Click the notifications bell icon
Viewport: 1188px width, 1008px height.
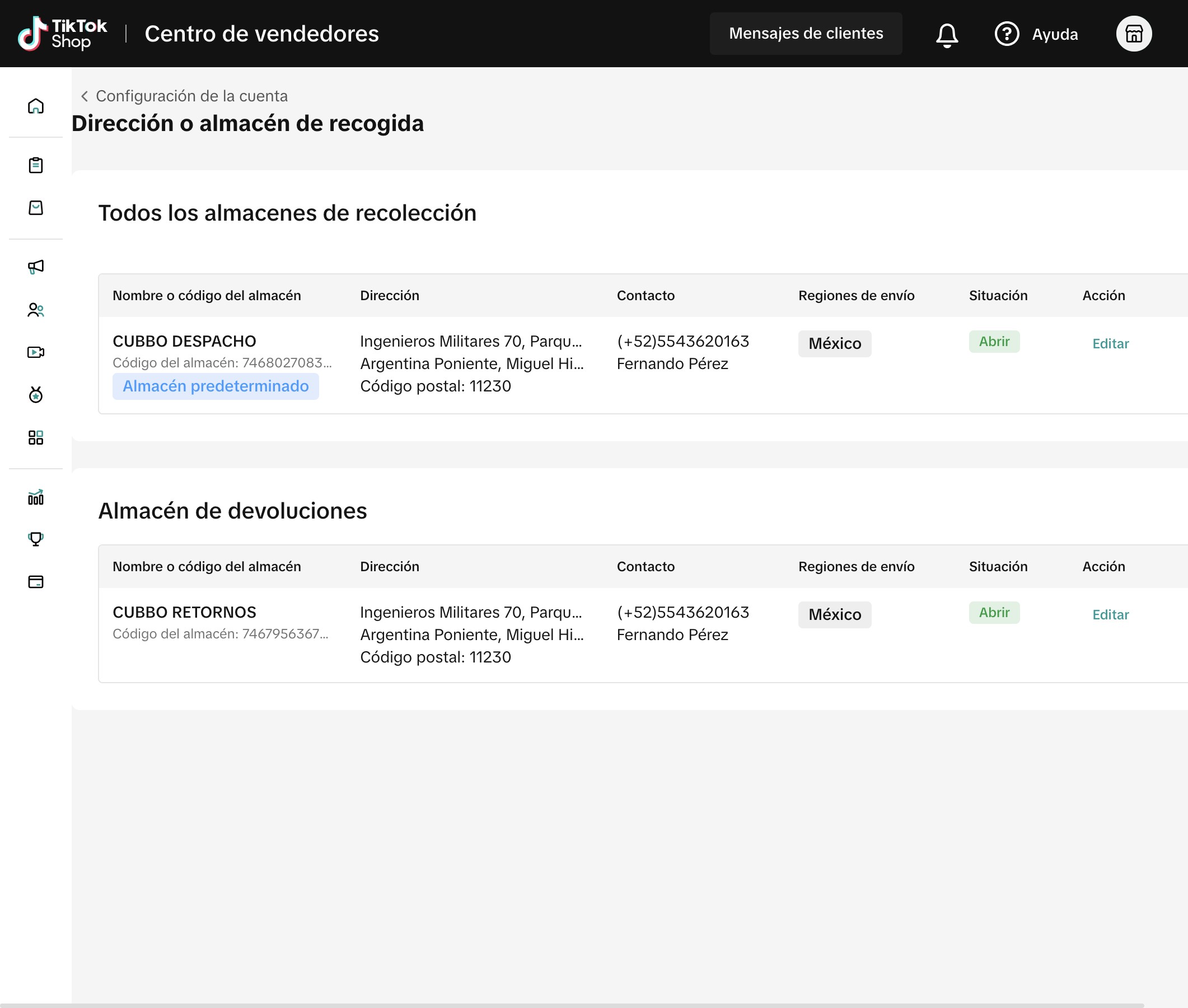[x=946, y=34]
